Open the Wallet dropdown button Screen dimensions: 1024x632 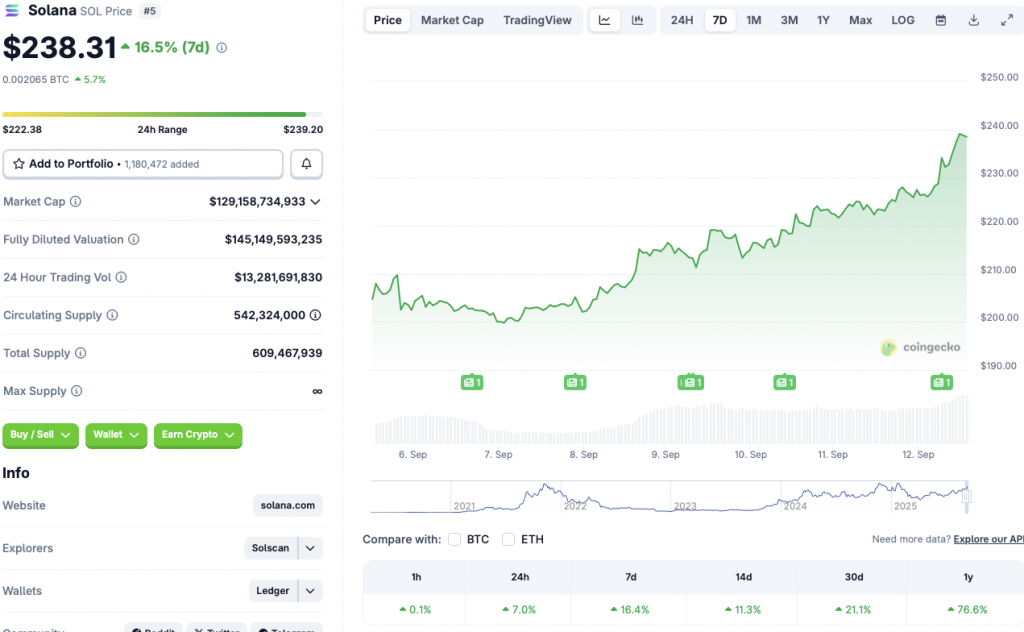[116, 435]
